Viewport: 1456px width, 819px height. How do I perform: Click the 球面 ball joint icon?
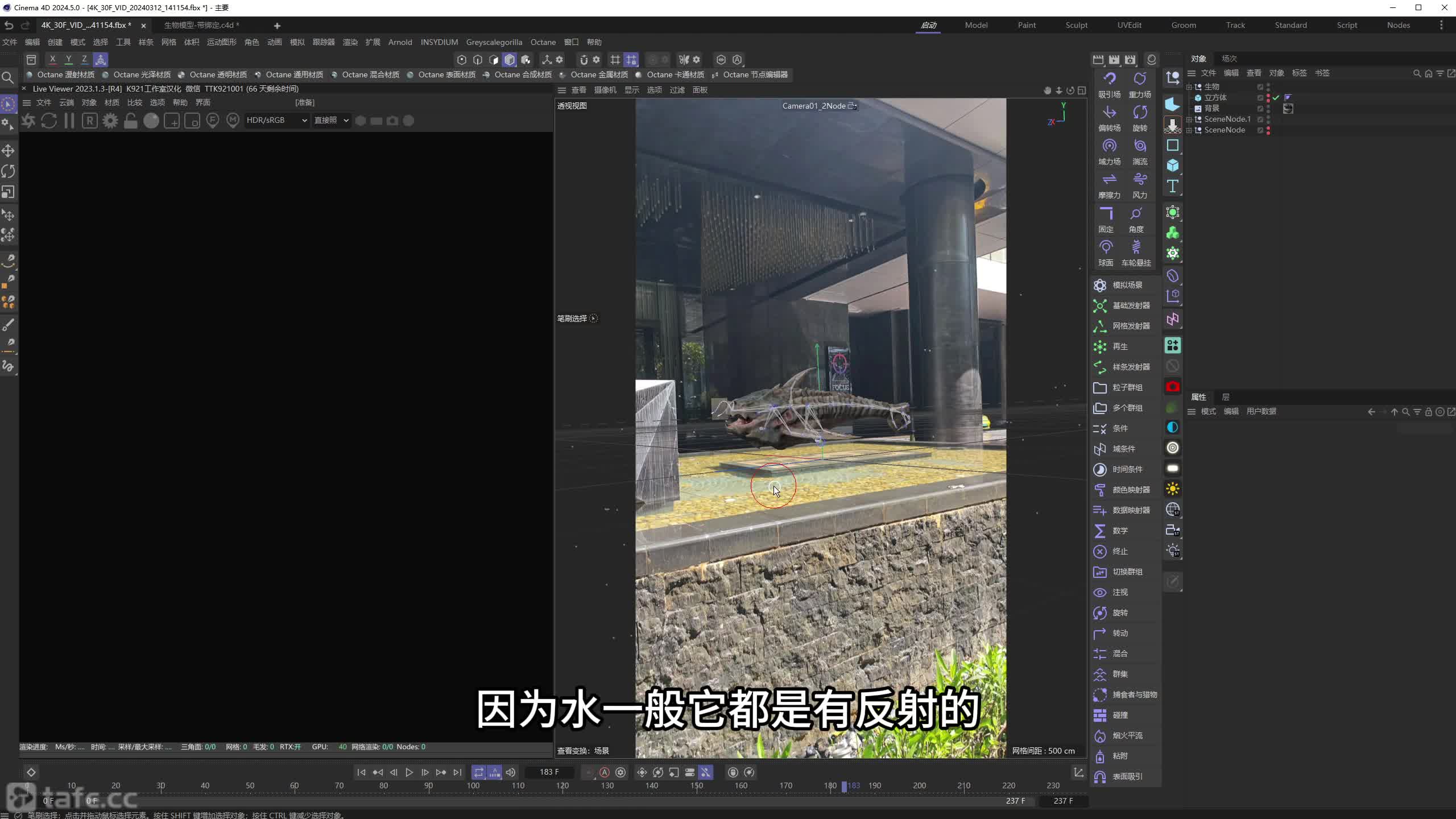(1106, 247)
